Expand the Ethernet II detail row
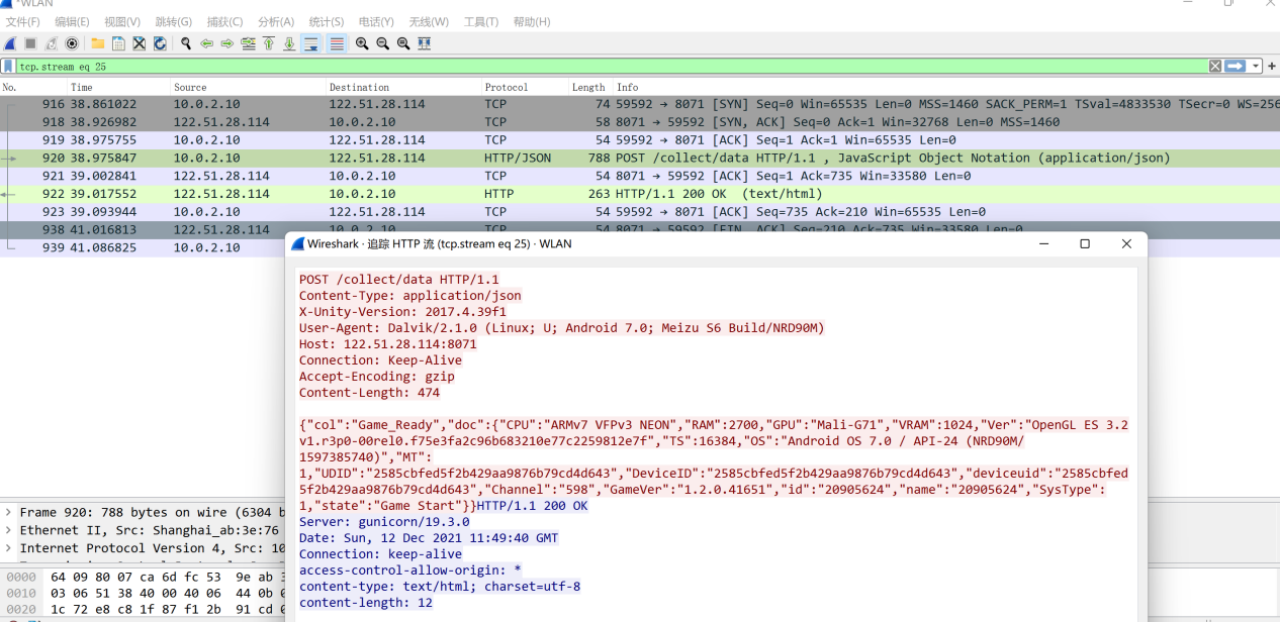1280x622 pixels. click(x=9, y=531)
